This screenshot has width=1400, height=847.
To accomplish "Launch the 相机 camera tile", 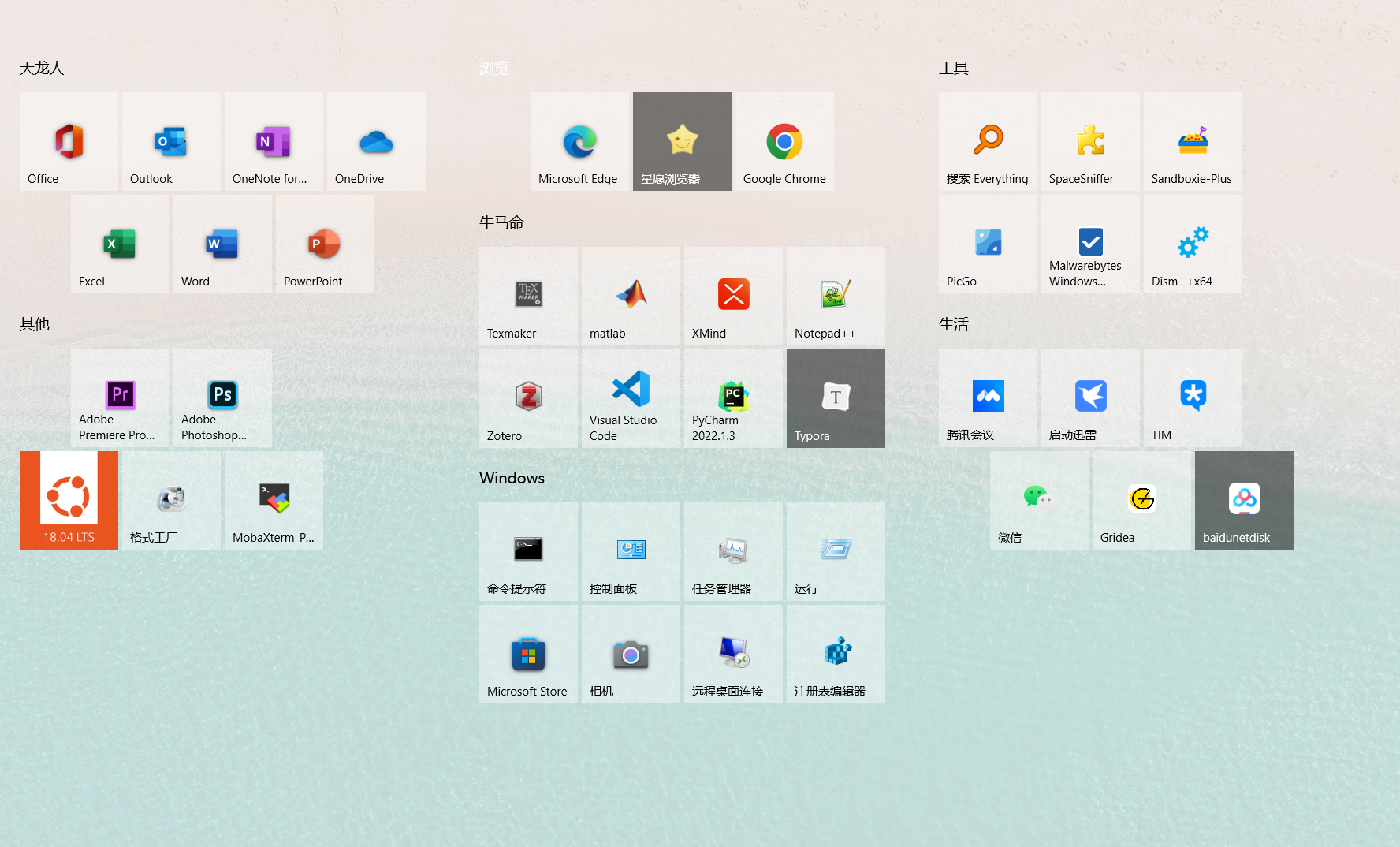I will point(631,654).
